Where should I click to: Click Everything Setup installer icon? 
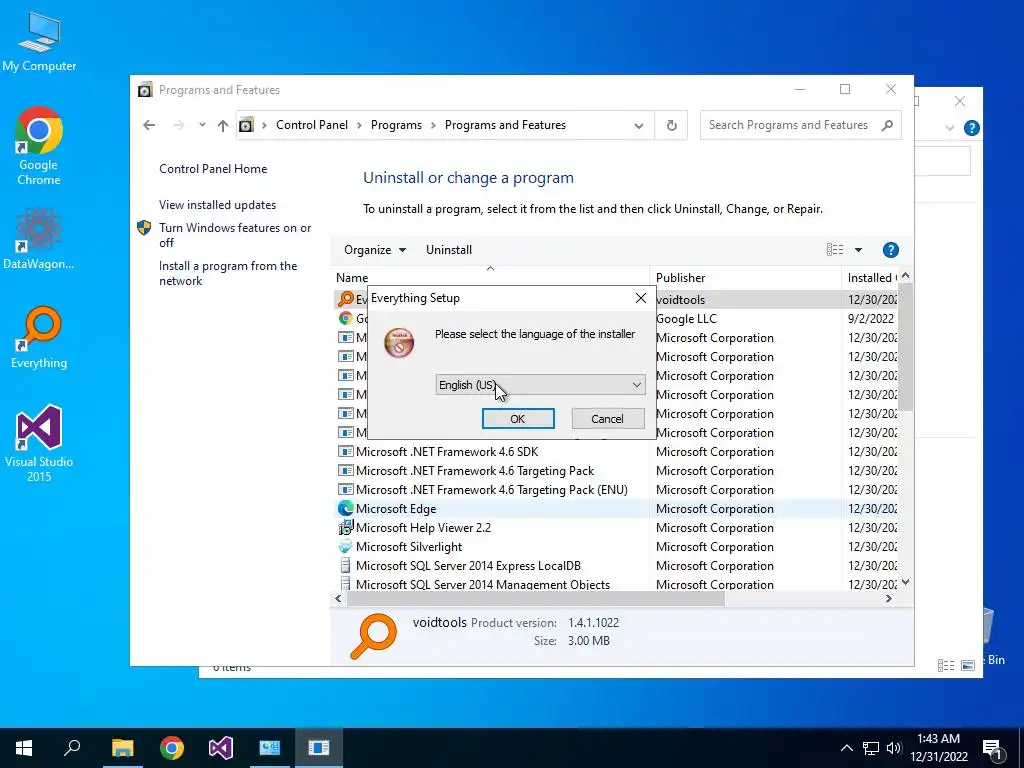[399, 343]
